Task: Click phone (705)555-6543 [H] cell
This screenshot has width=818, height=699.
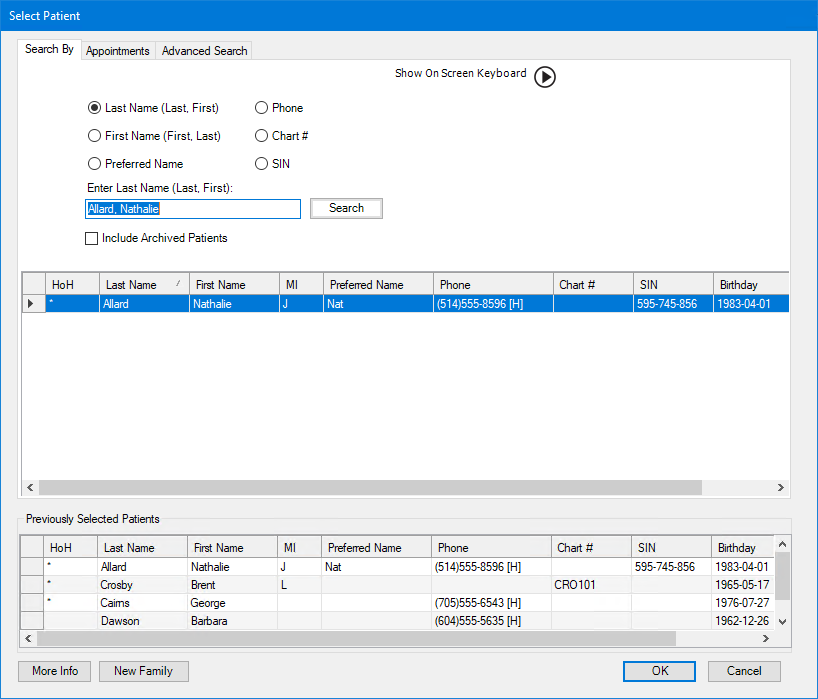Action: coord(491,603)
